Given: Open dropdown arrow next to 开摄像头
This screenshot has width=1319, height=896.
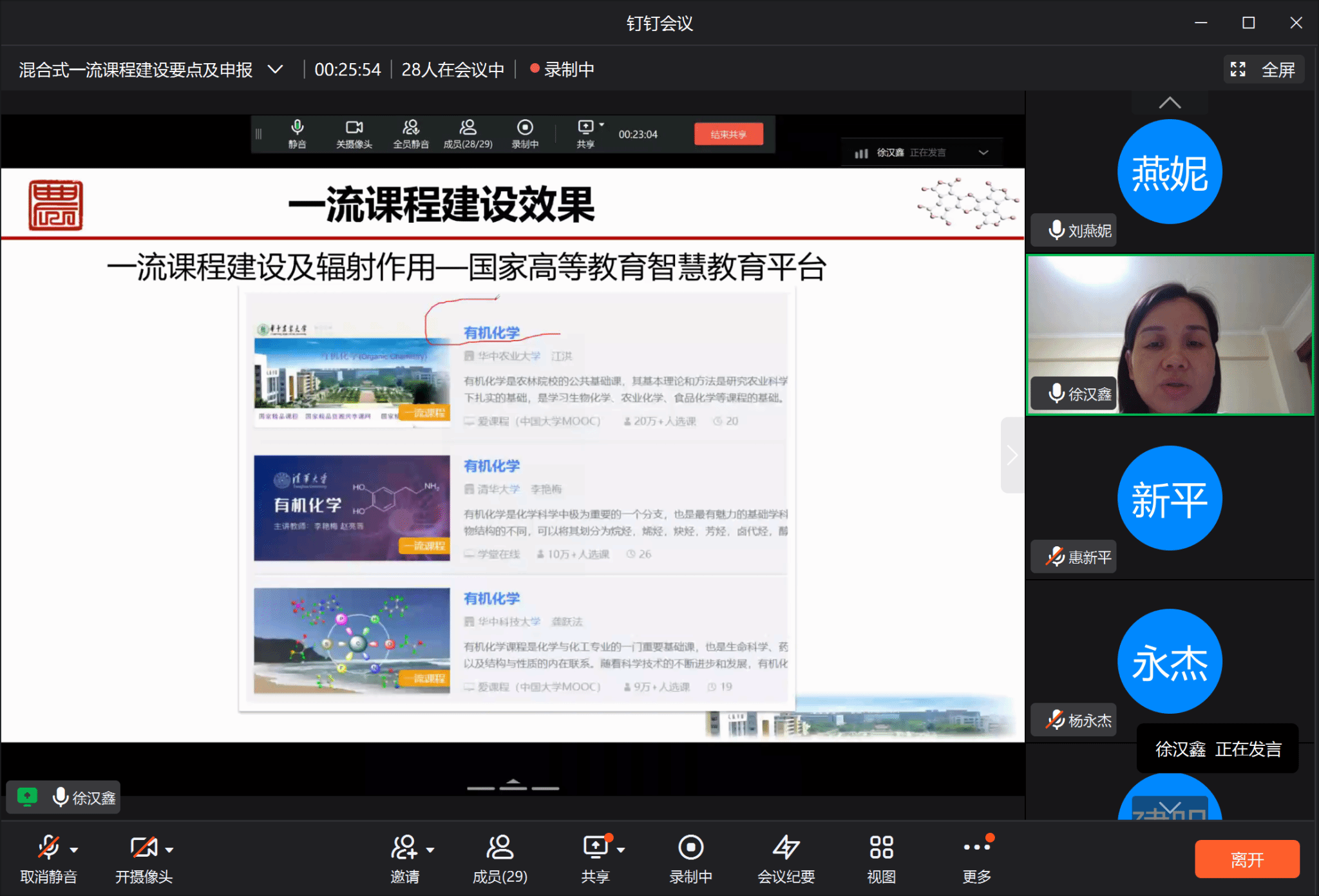Looking at the screenshot, I should coord(169,850).
